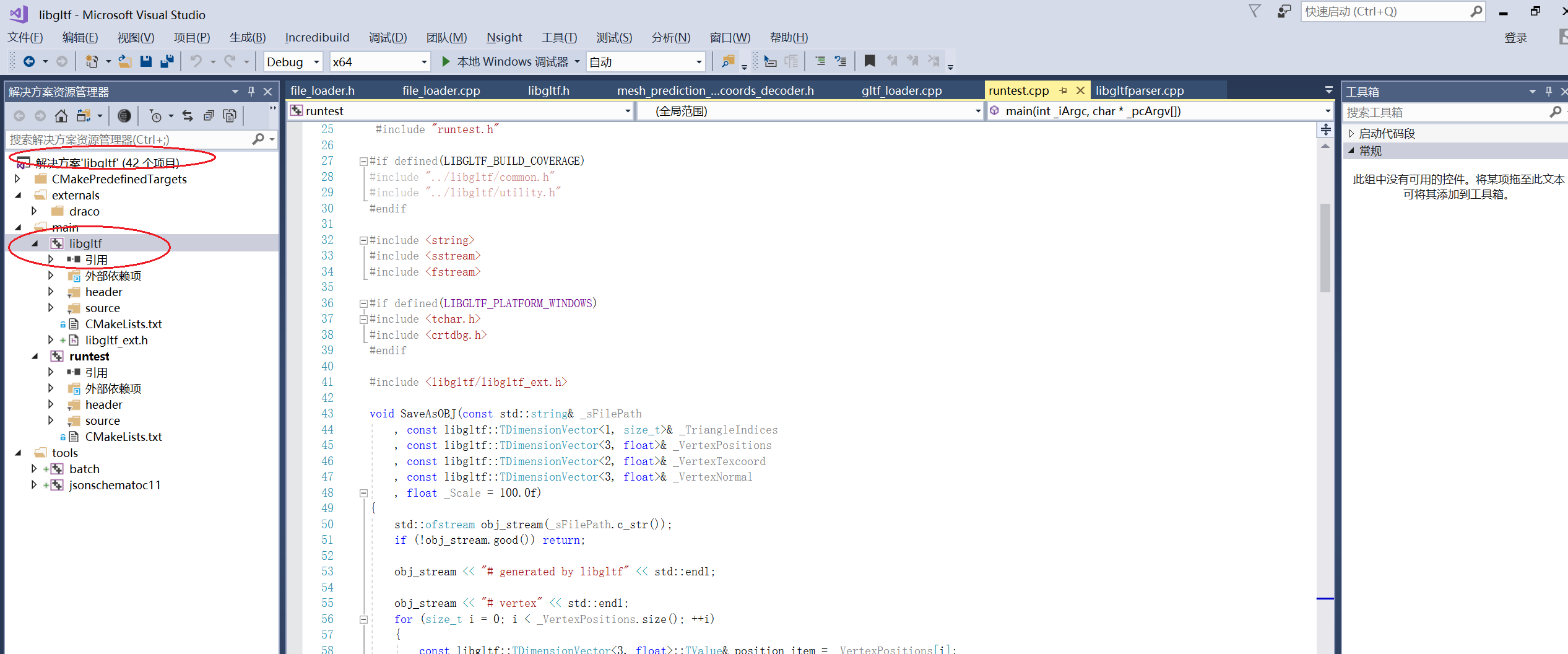Open the Debug configuration dropdown
1568x654 pixels.
click(316, 61)
